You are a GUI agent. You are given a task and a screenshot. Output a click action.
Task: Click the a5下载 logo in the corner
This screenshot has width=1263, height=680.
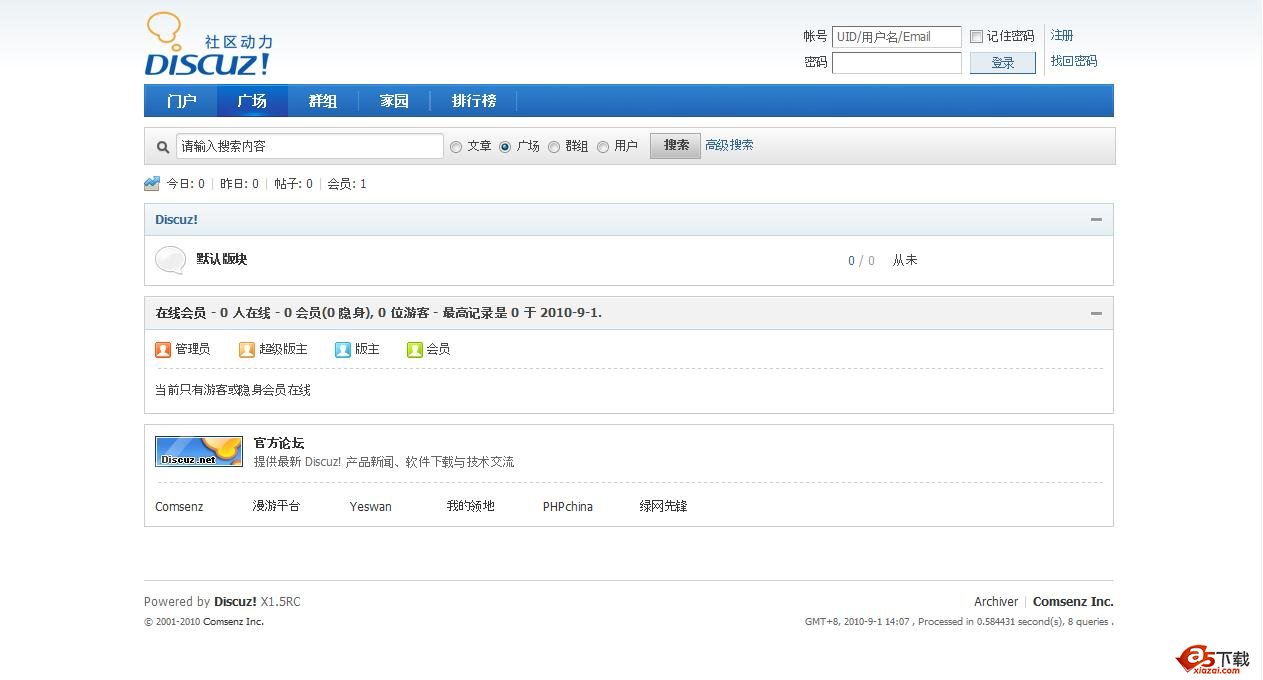click(1208, 657)
